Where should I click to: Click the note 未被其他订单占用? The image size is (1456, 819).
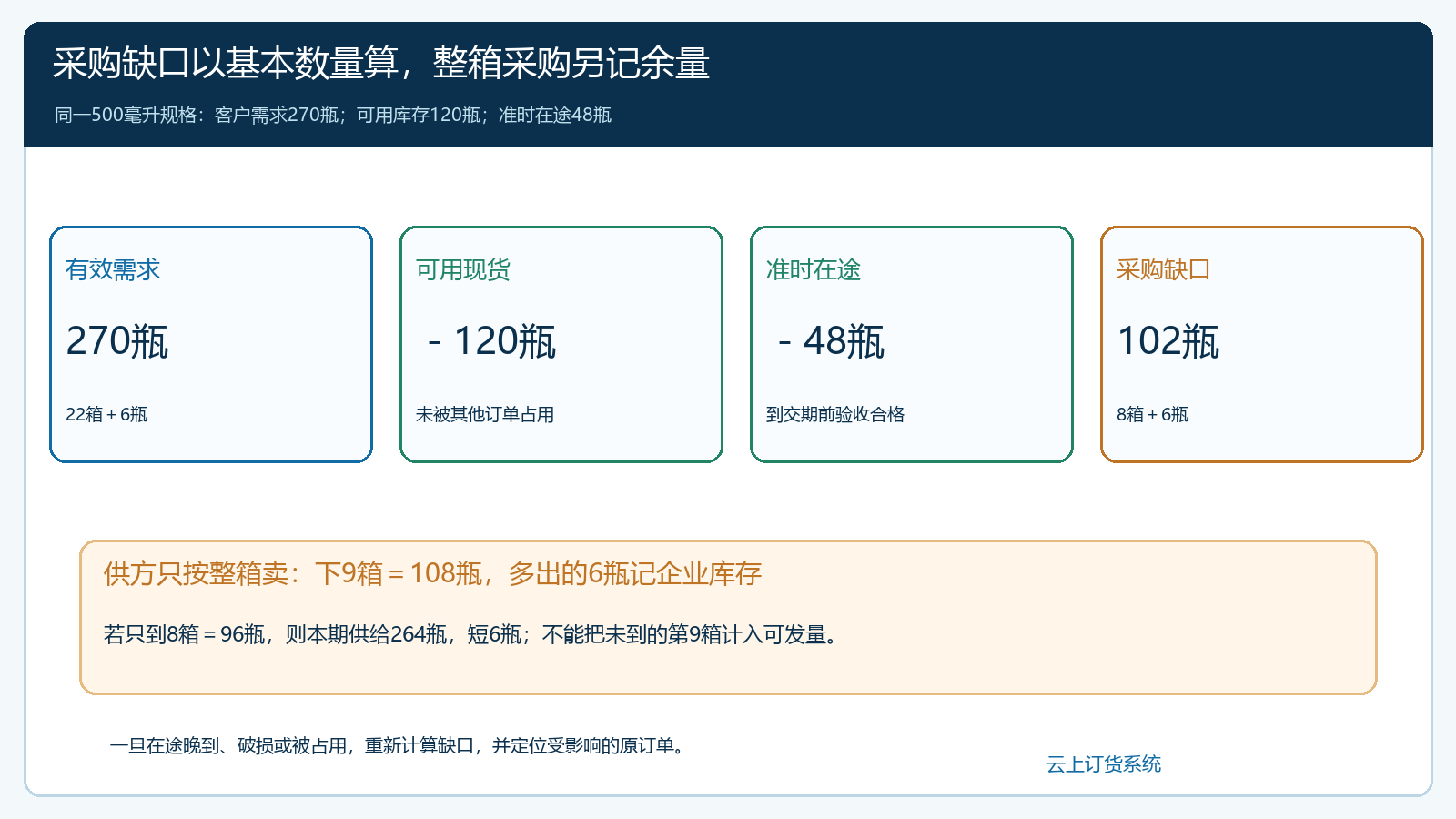485,414
